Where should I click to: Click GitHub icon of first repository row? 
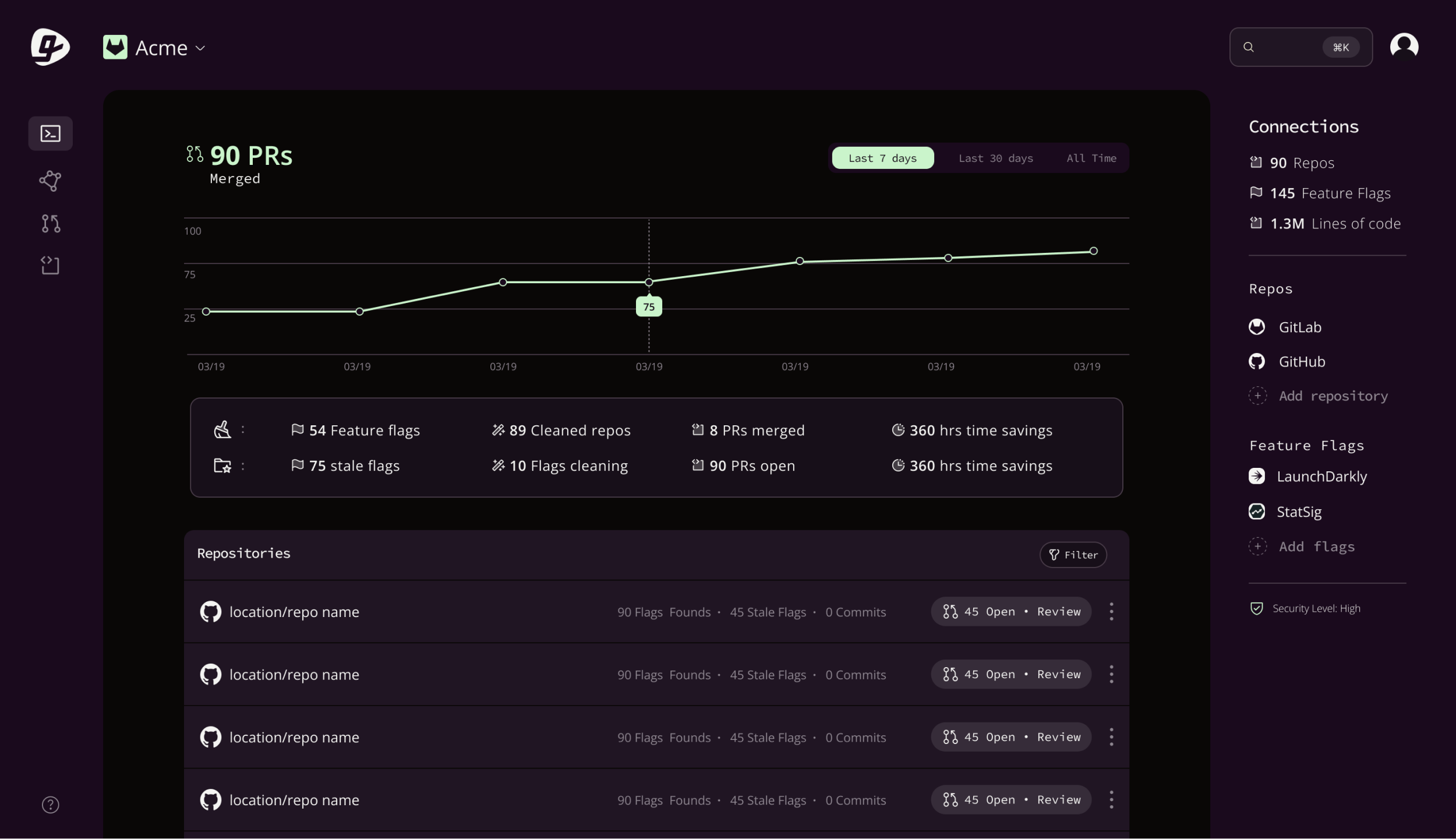coord(211,612)
